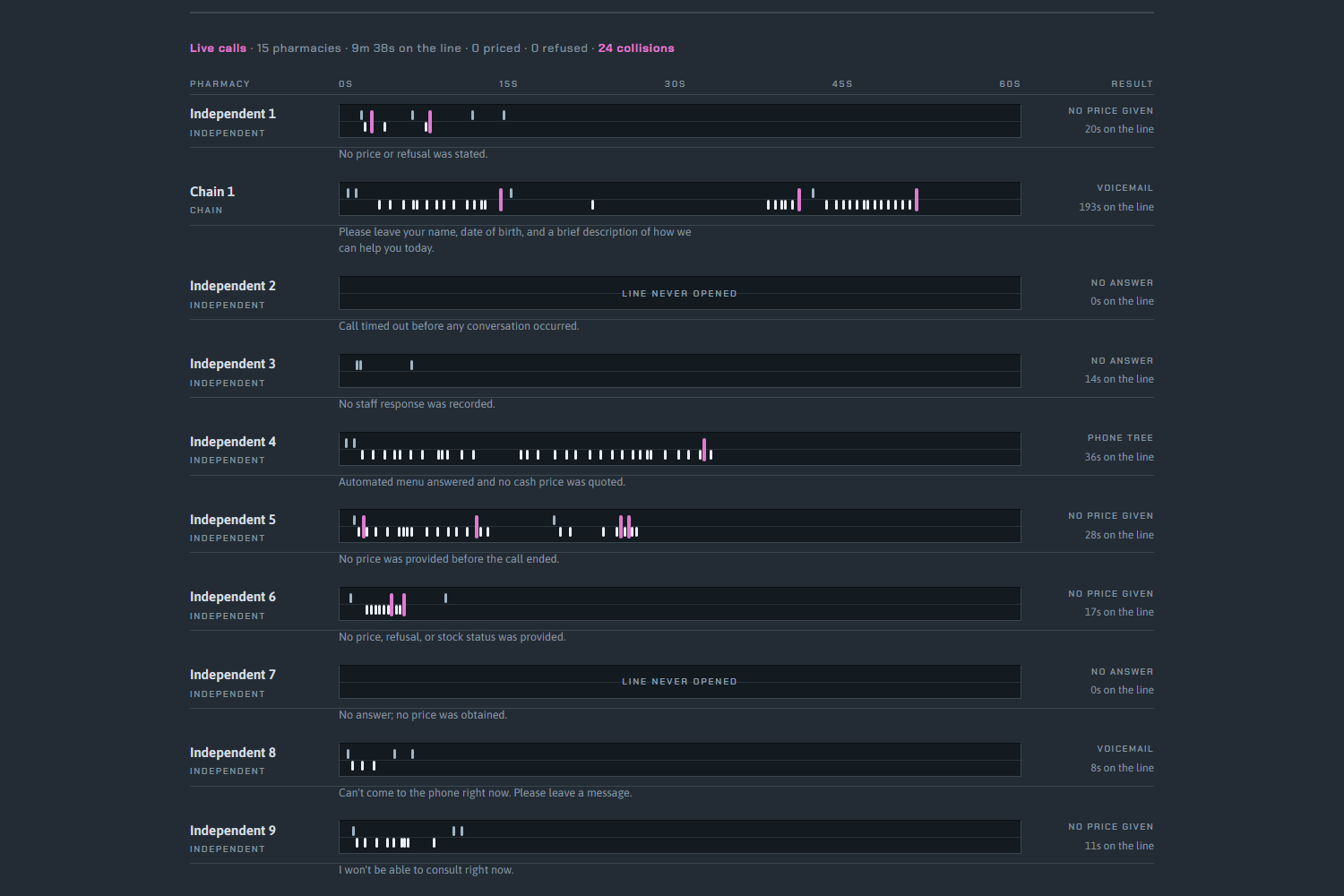This screenshot has height=896, width=1344.
Task: Click 'No price, refusal, or stock status' note
Action: (452, 637)
